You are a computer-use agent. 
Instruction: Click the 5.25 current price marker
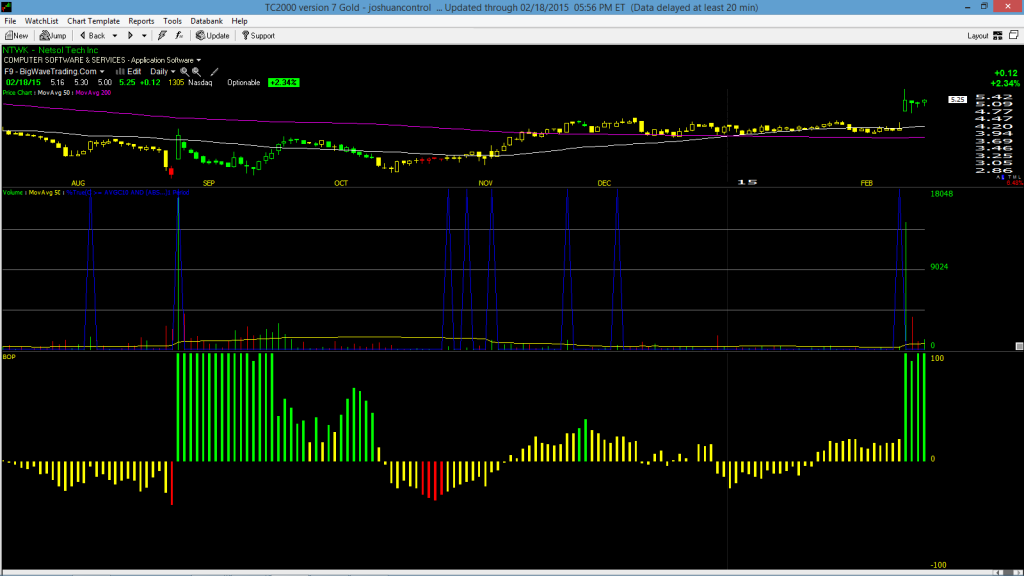coord(957,99)
